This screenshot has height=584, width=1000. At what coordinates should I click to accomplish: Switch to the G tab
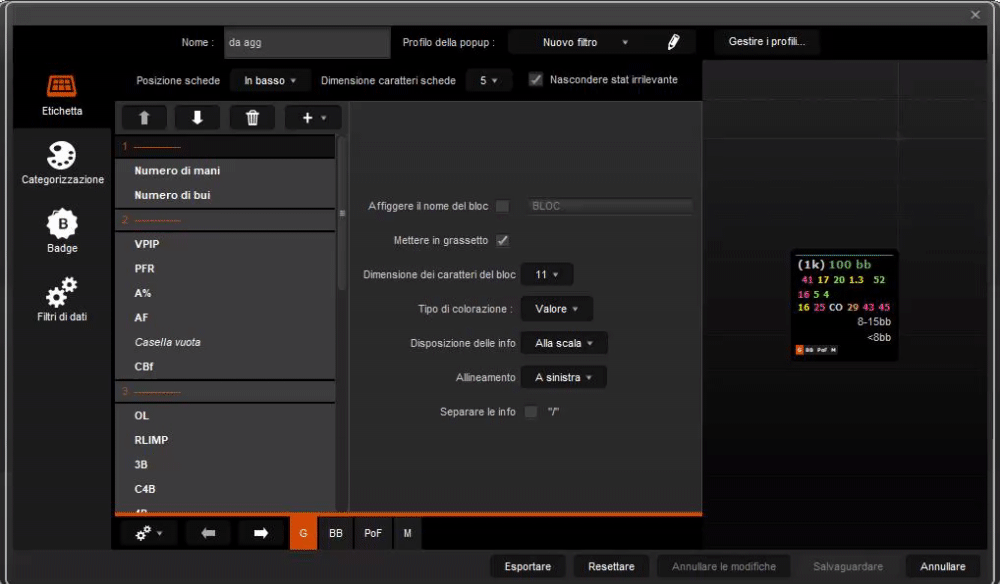304,533
